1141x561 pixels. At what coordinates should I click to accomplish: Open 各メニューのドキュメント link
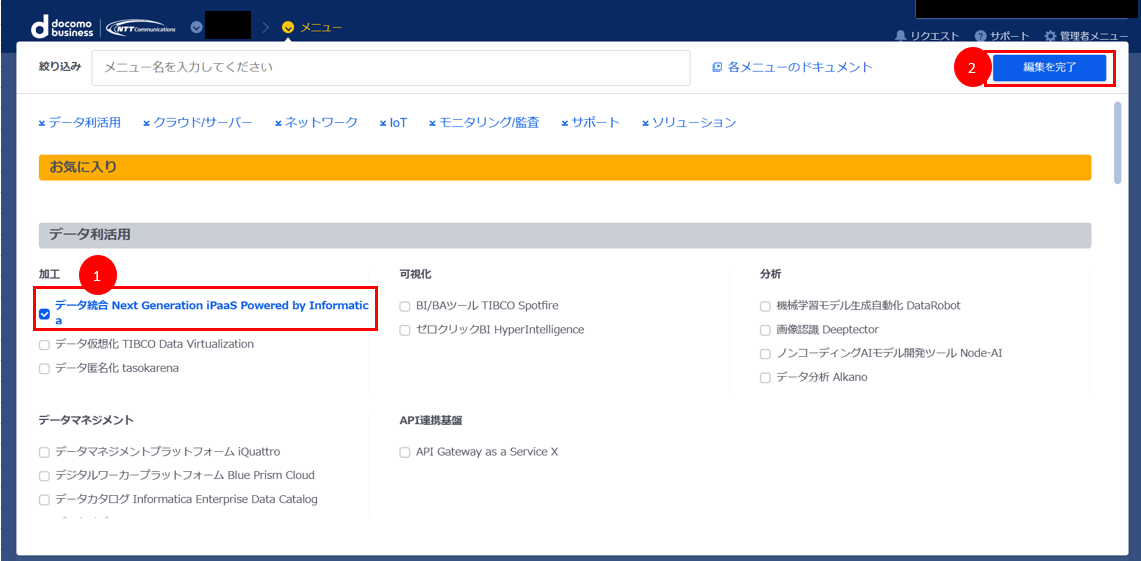coord(799,68)
